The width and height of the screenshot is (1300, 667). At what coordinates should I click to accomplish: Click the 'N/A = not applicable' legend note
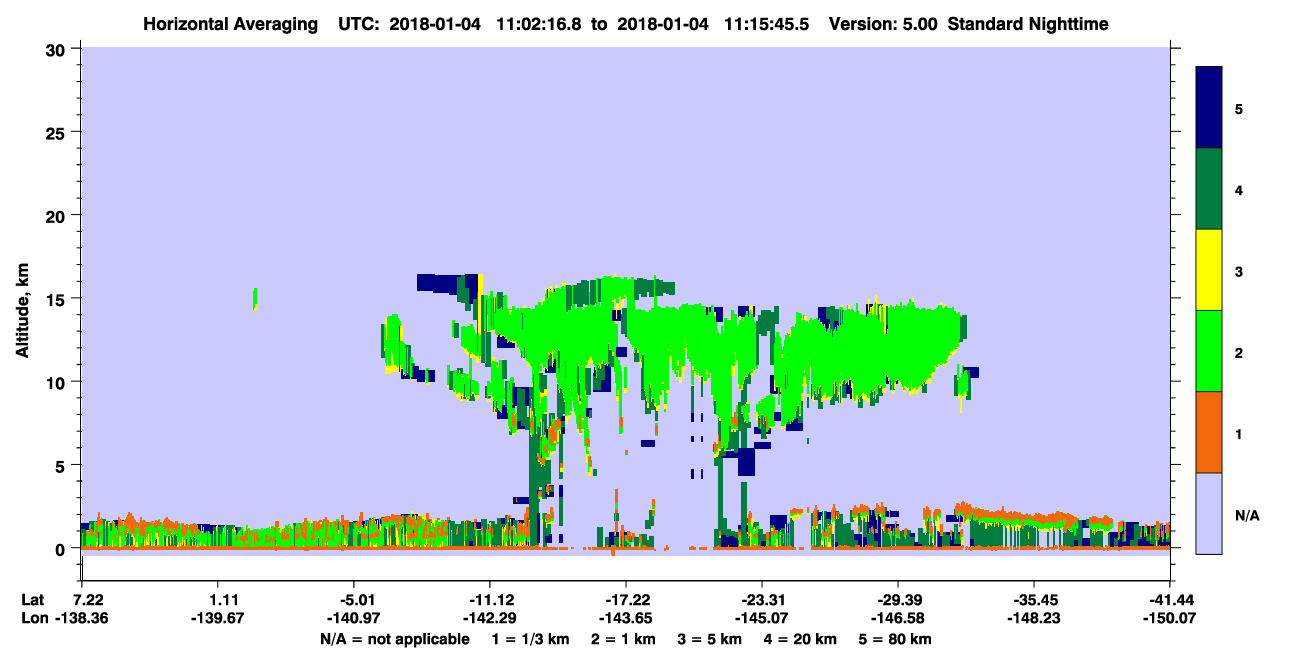coord(394,639)
